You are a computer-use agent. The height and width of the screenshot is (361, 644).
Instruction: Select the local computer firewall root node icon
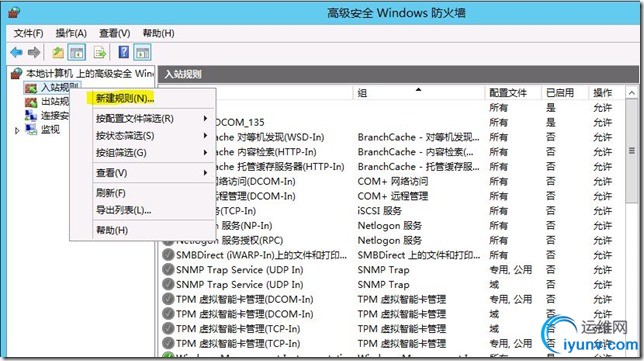point(16,74)
